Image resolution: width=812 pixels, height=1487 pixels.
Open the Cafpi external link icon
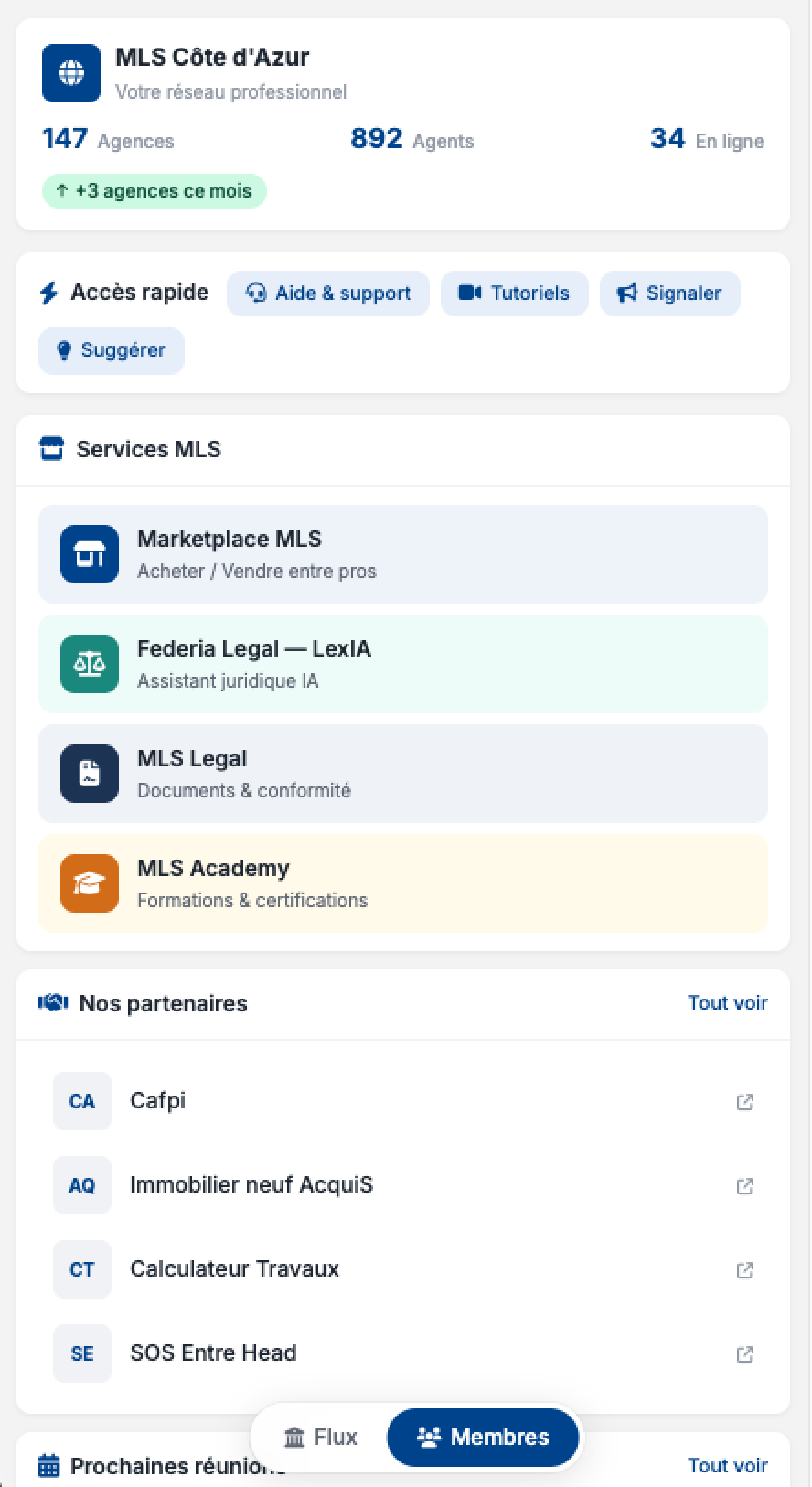coord(745,1102)
